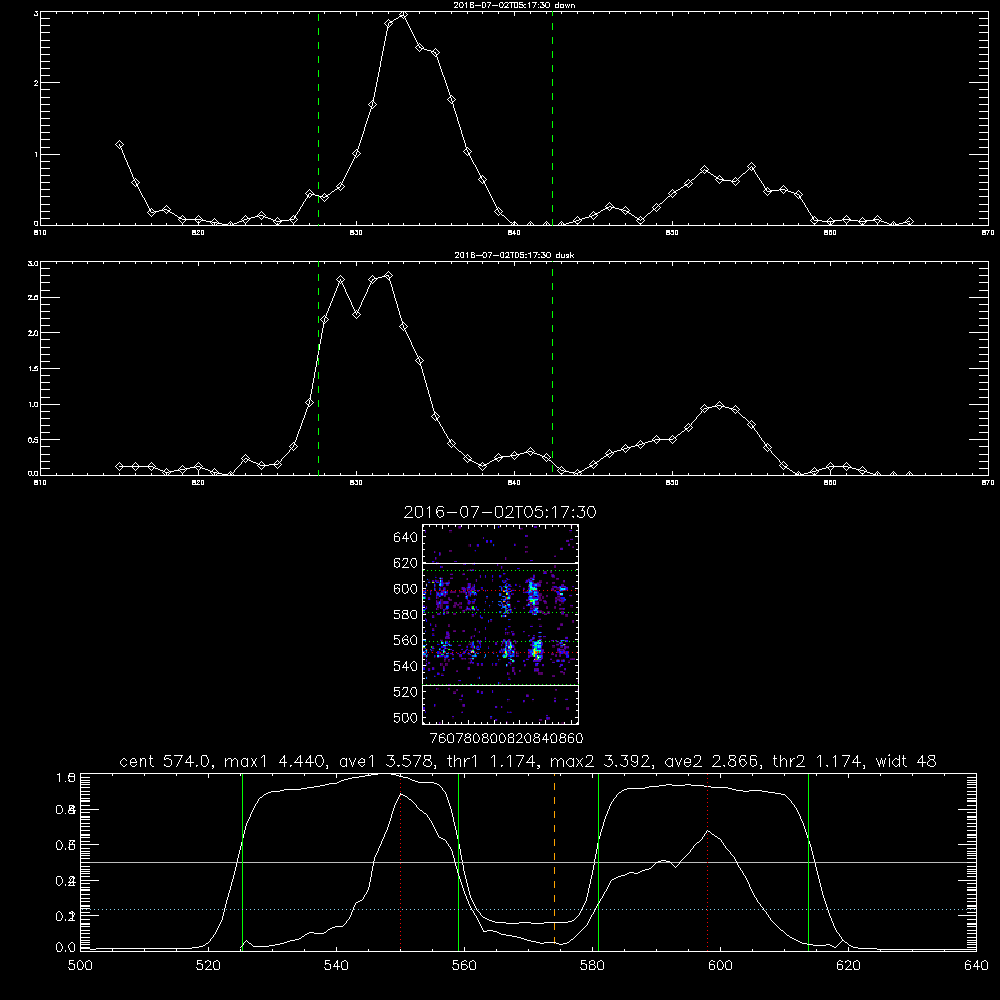Click the y-axis label '0.0' of the bottom plot
The width and height of the screenshot is (1000, 1000).
(66, 948)
